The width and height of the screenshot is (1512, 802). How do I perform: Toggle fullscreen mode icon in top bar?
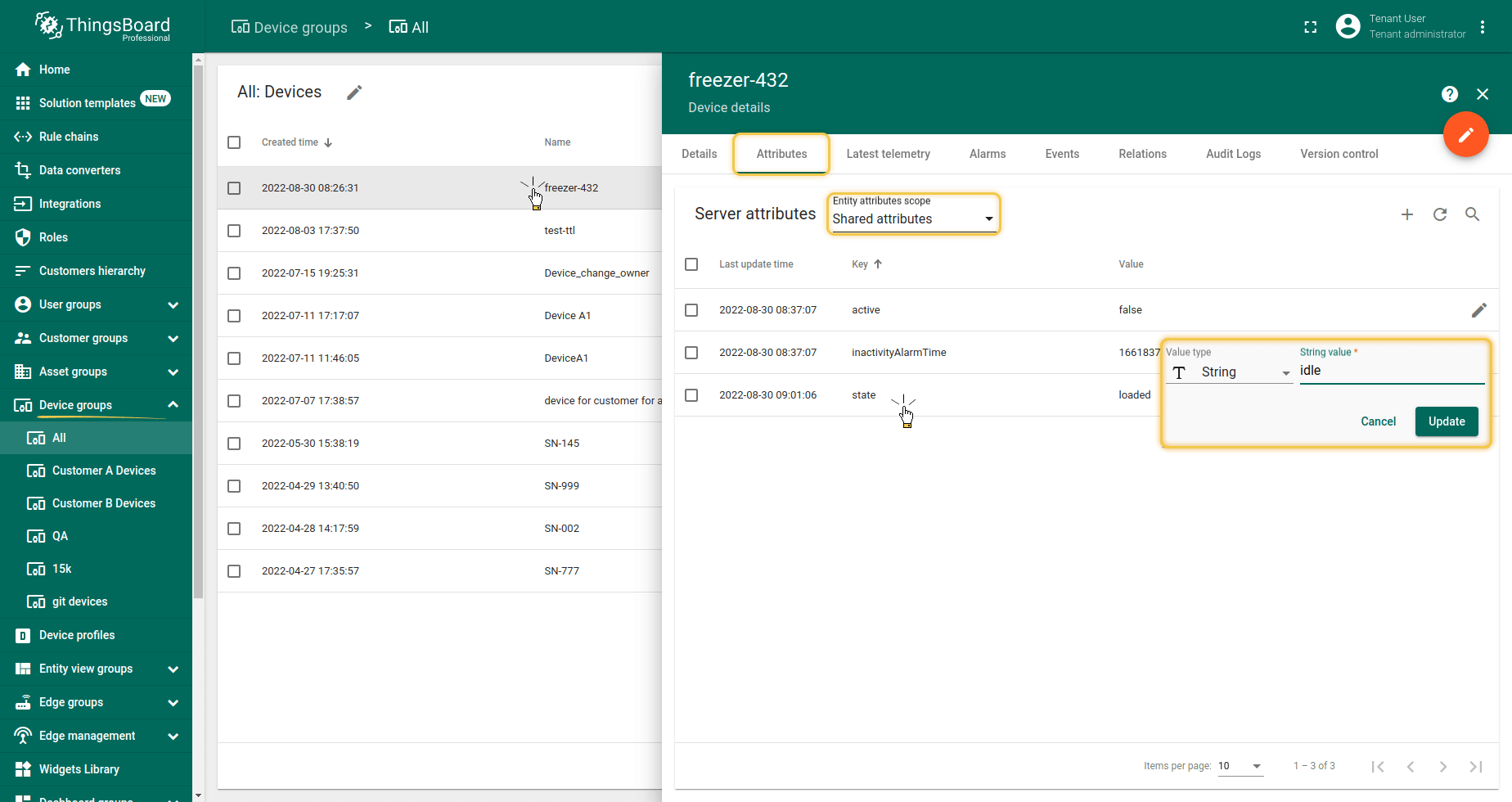click(x=1311, y=27)
